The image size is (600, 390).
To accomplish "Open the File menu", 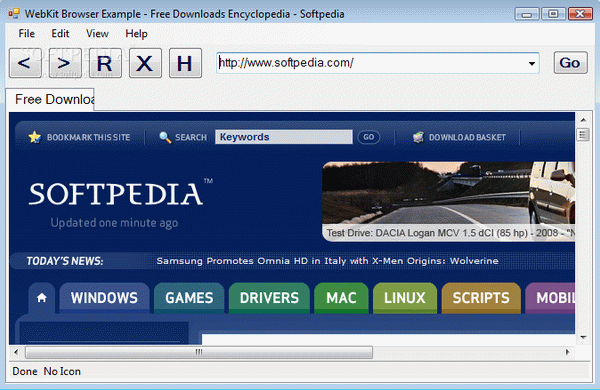I will point(27,34).
